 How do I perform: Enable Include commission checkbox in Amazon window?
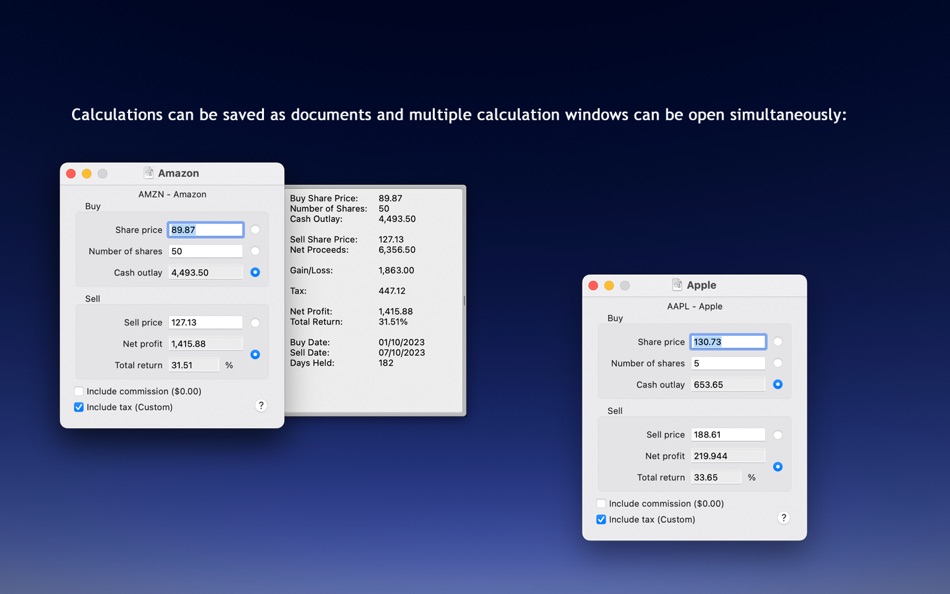click(79, 391)
